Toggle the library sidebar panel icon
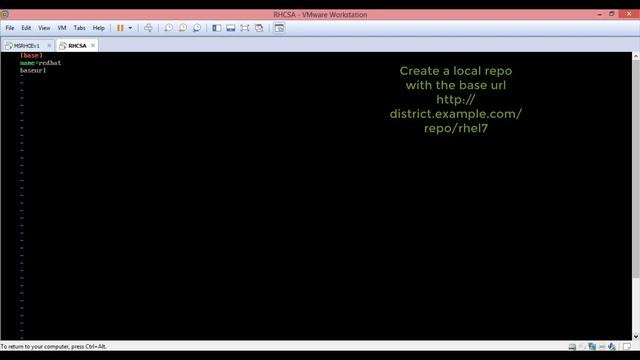The height and width of the screenshot is (360, 640). coord(216,28)
